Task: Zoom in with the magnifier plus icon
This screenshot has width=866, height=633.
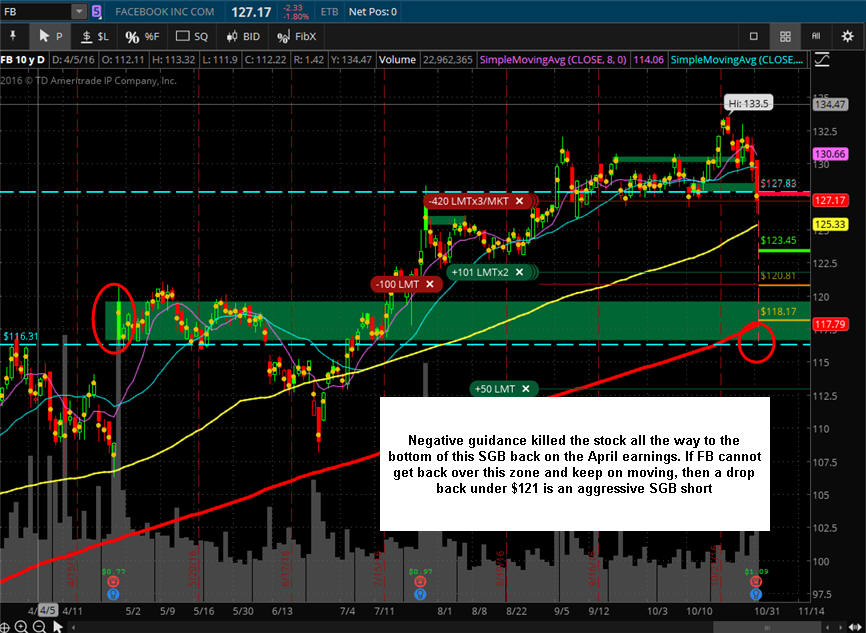Action: (x=22, y=626)
